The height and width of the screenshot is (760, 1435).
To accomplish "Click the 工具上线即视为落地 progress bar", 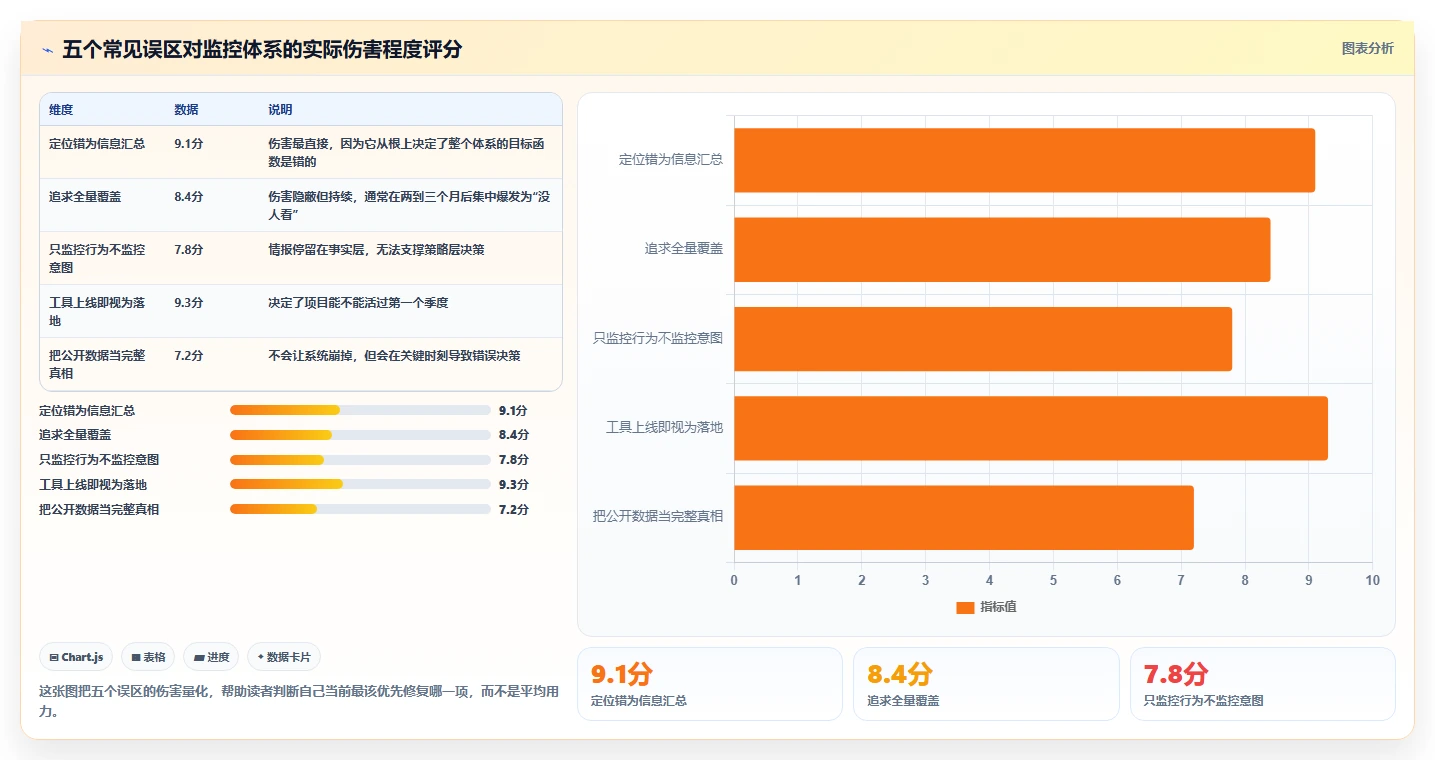I will click(x=360, y=484).
